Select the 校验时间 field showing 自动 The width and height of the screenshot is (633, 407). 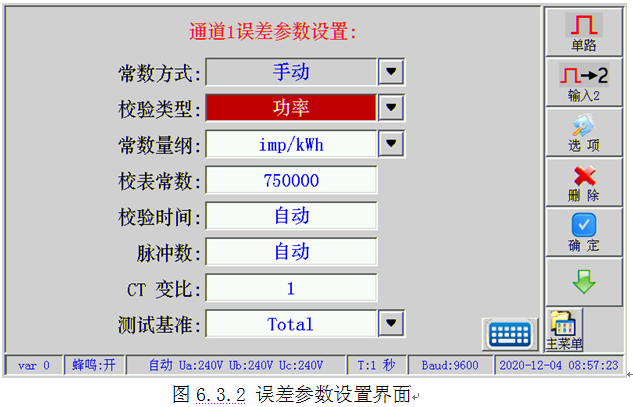[291, 216]
